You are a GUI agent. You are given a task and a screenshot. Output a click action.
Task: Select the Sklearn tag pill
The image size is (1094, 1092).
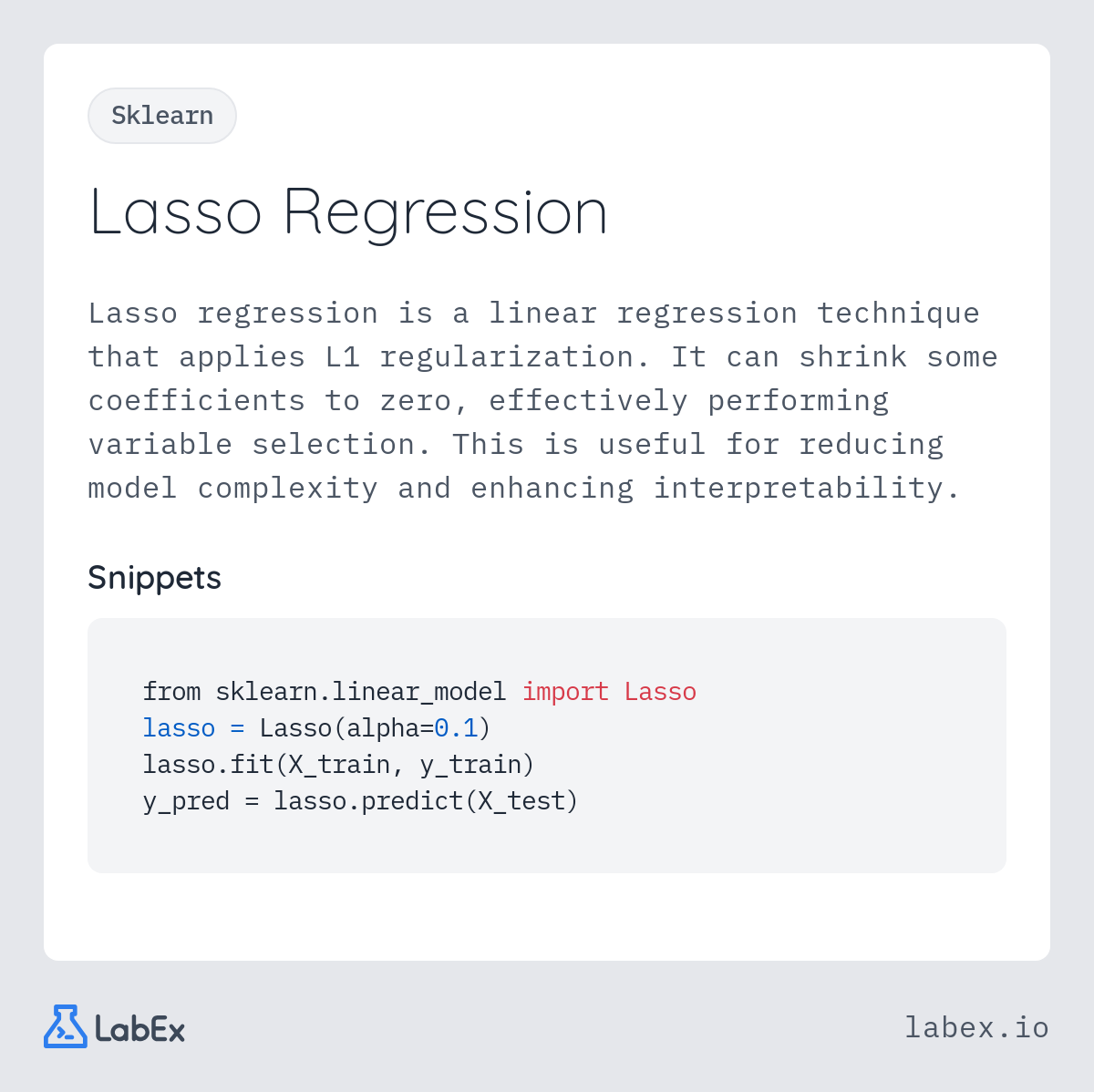[x=162, y=116]
